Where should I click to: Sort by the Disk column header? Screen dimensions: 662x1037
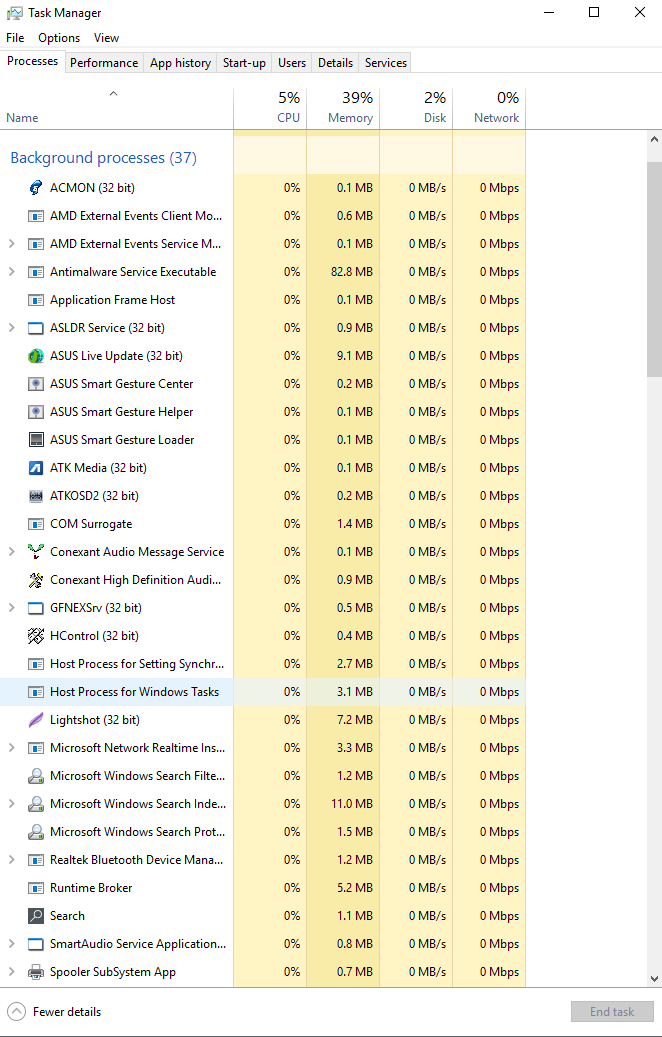point(416,108)
